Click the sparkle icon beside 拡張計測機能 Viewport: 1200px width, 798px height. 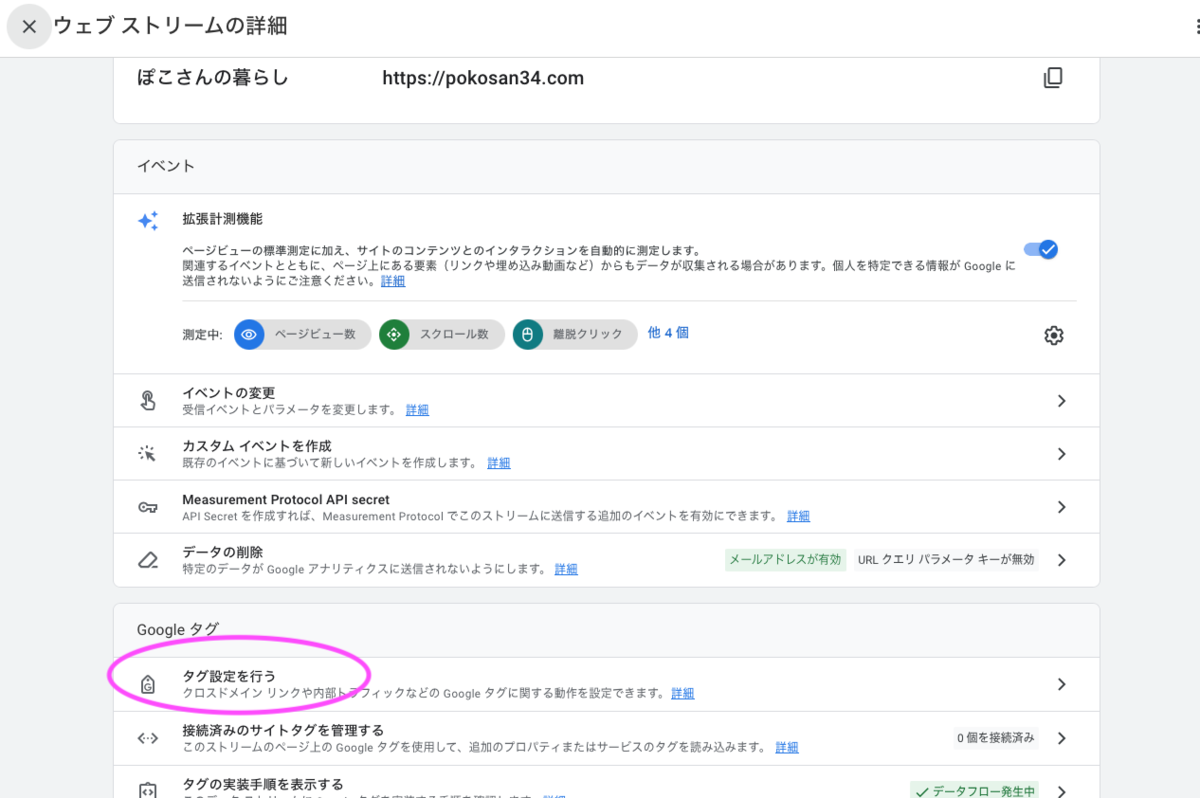point(148,221)
